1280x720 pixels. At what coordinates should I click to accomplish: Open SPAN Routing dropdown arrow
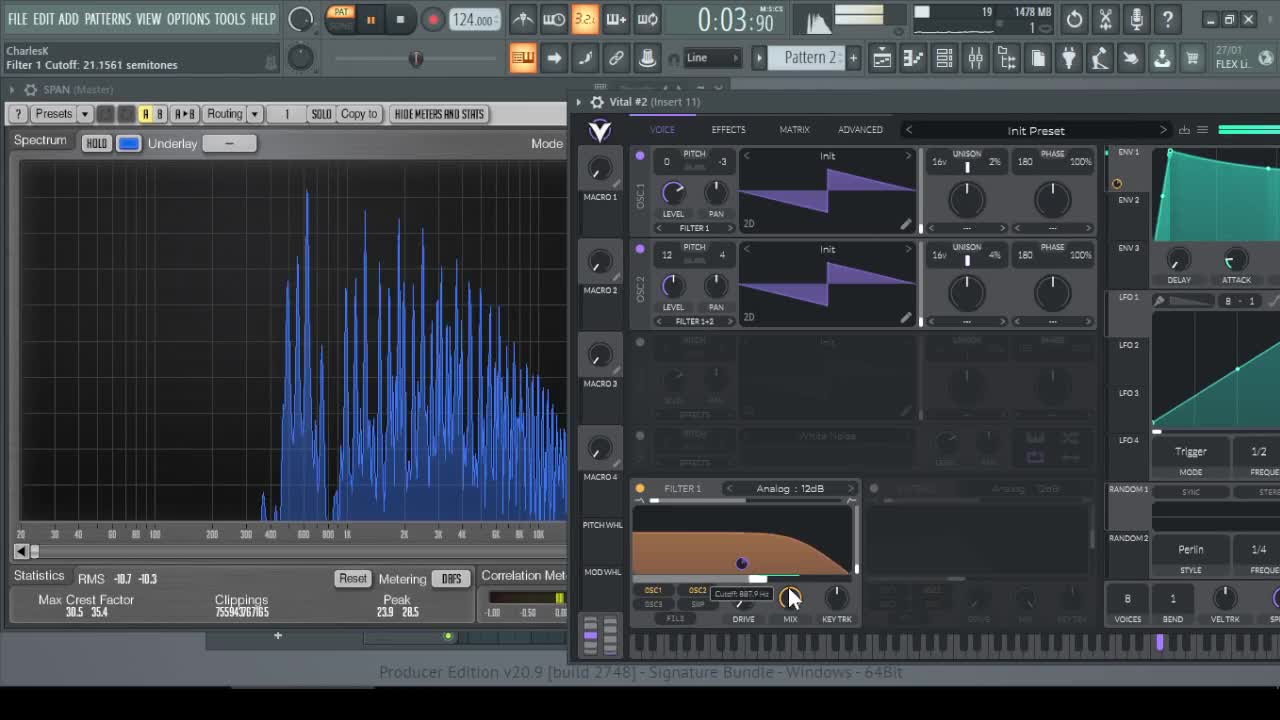coord(255,114)
